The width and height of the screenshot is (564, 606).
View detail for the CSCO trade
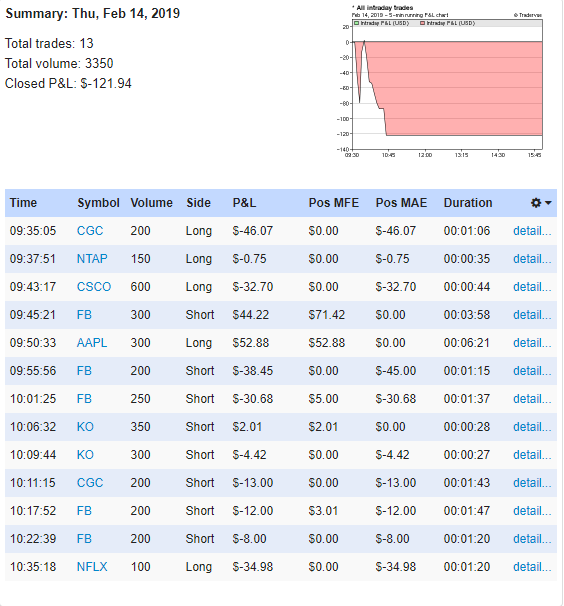[x=532, y=287]
